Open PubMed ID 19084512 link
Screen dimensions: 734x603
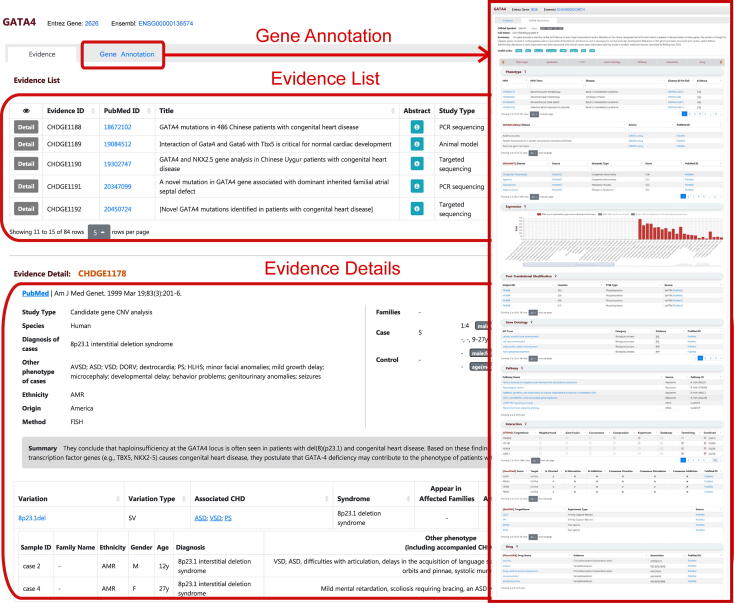[x=117, y=144]
